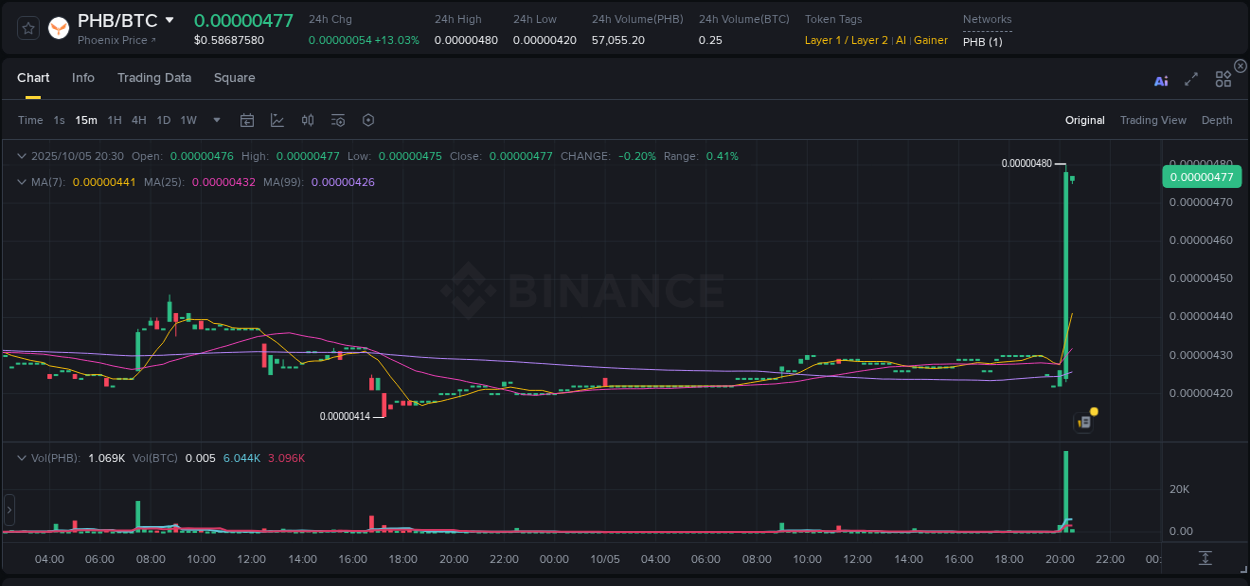Collapse the Vol(PHB) volume panel chevron
Viewport: 1250px width, 586px height.
[x=22, y=457]
